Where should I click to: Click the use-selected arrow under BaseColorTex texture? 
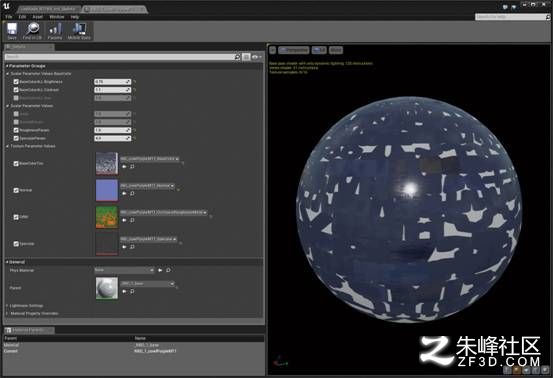coord(124,166)
